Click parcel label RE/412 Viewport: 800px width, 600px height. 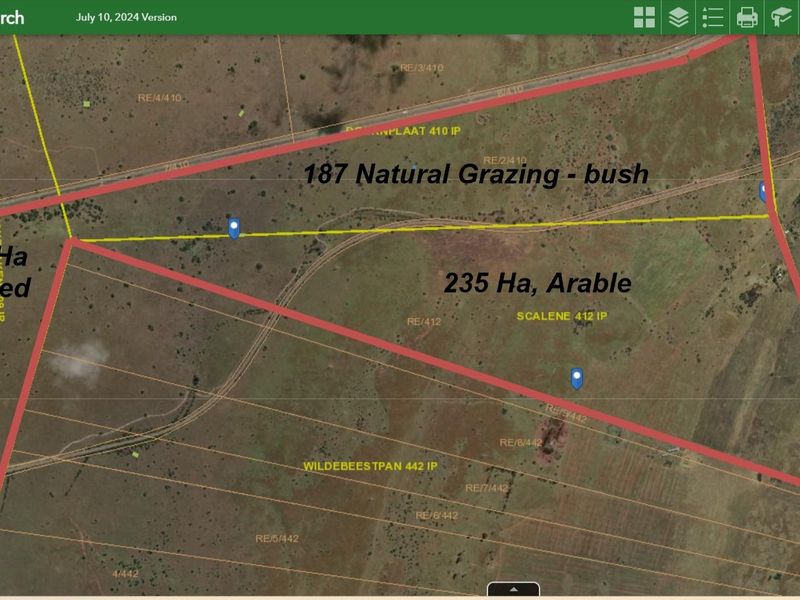424,322
